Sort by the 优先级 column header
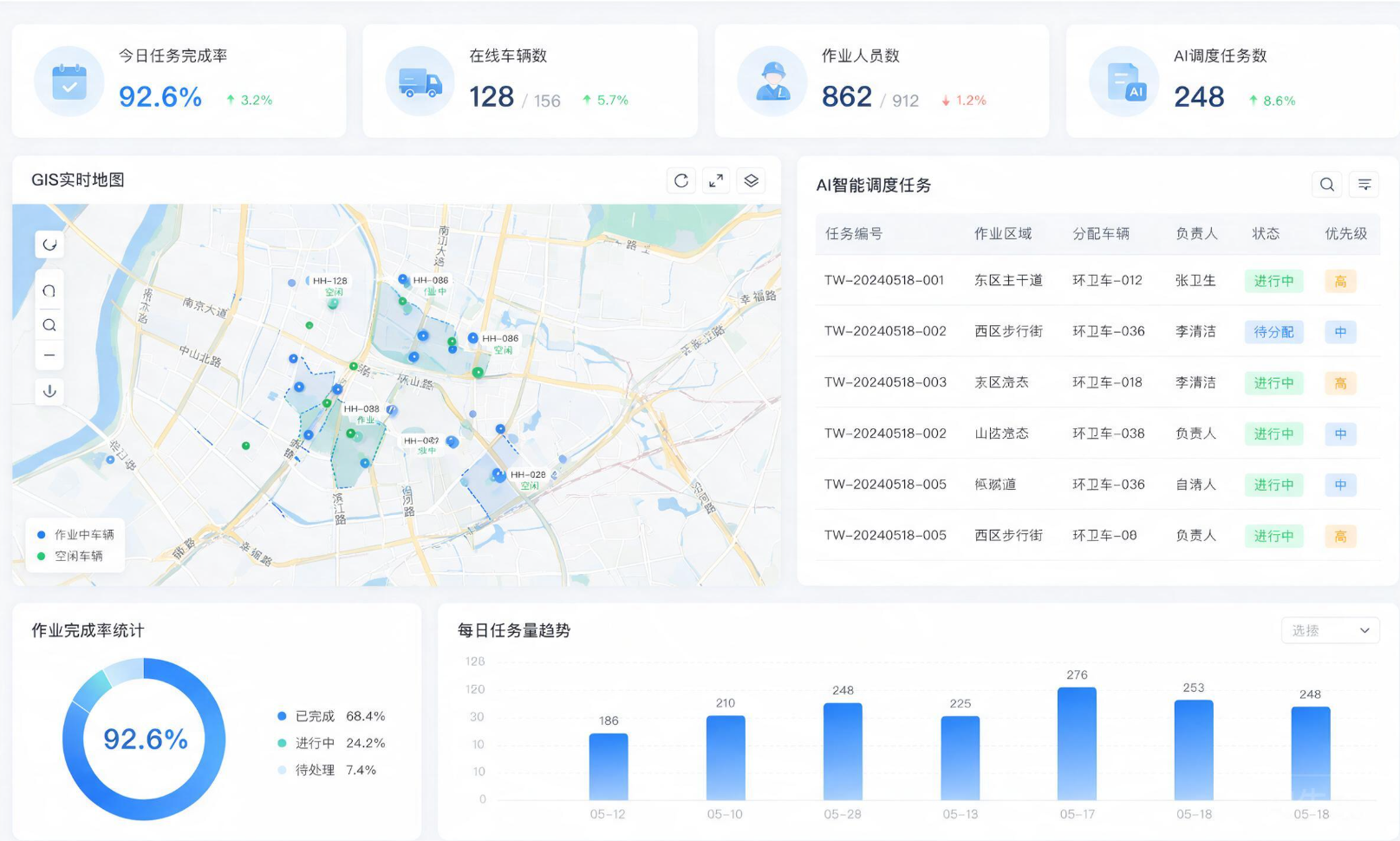Image resolution: width=1400 pixels, height=841 pixels. [1346, 234]
